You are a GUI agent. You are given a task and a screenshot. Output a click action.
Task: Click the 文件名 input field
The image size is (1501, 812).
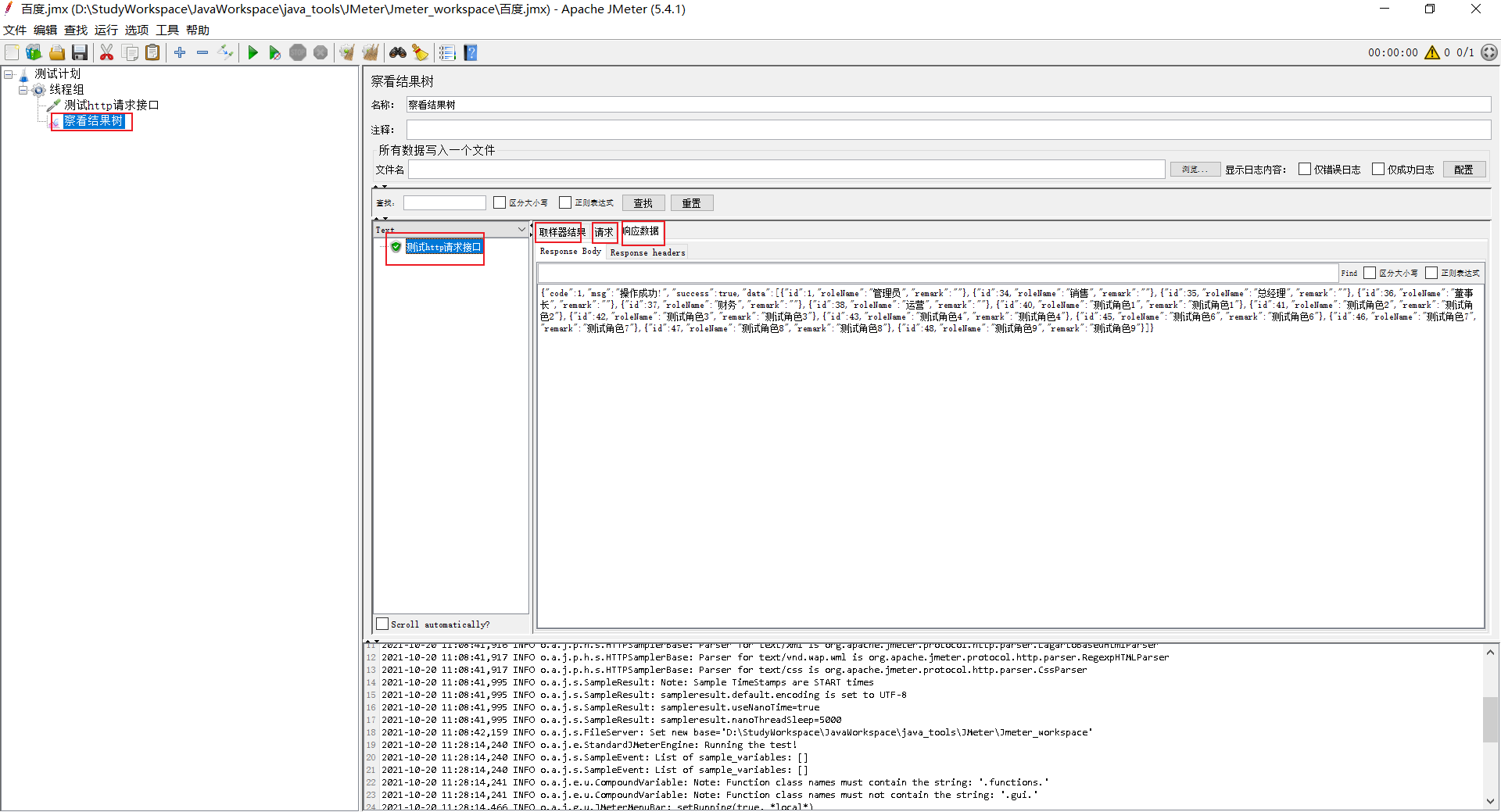click(x=786, y=170)
